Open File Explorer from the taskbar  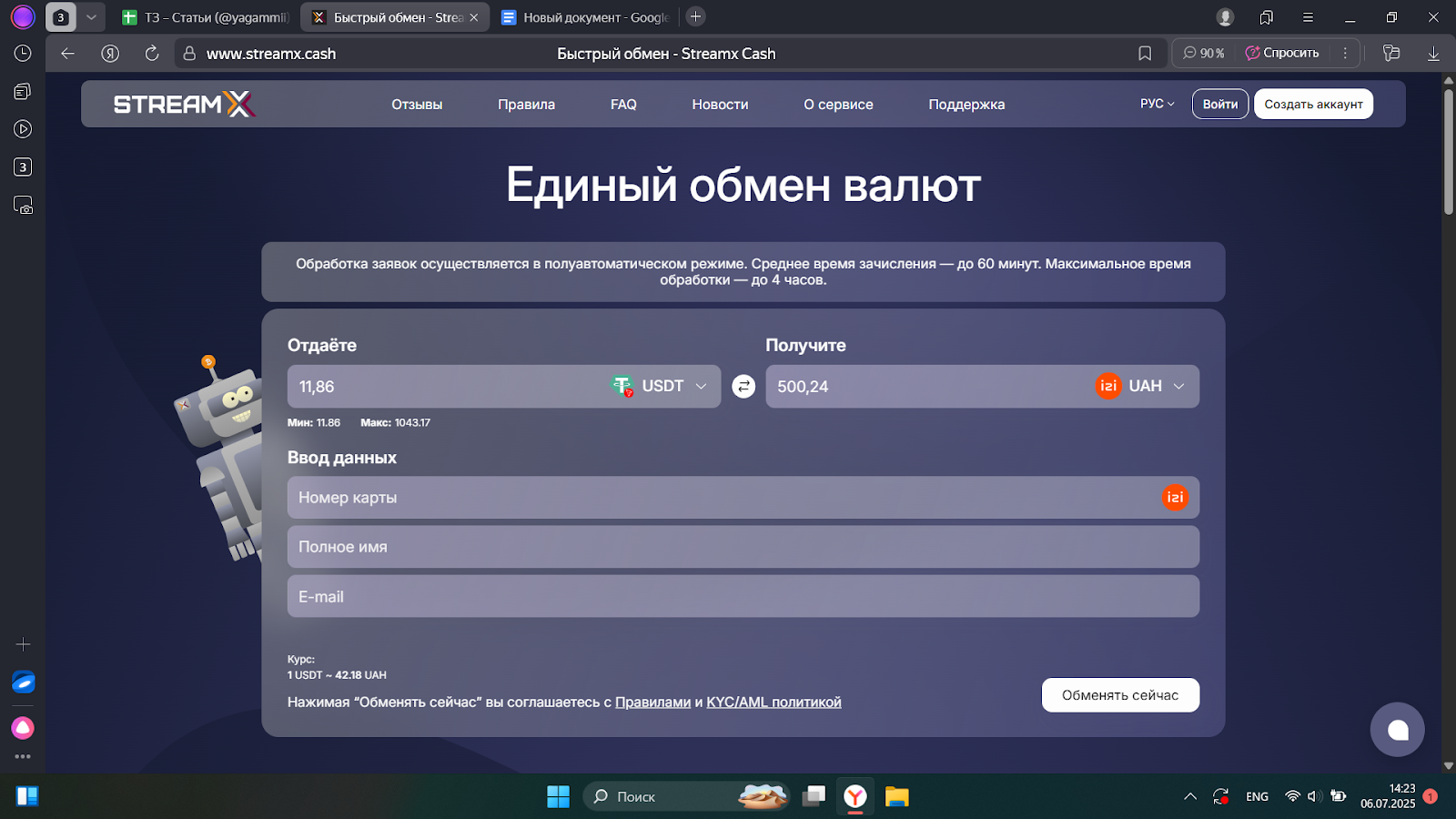(x=896, y=797)
